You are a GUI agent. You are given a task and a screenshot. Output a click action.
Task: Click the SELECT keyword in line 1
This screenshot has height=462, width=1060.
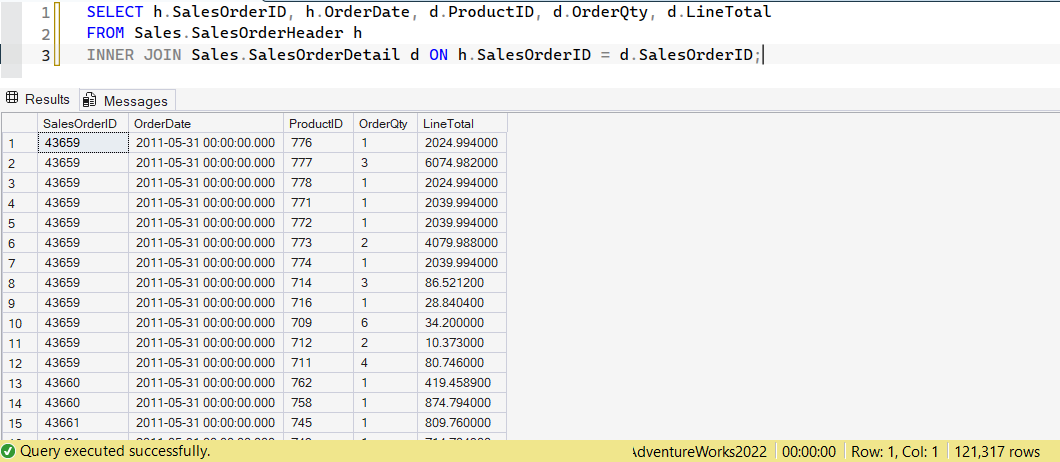pyautogui.click(x=115, y=12)
